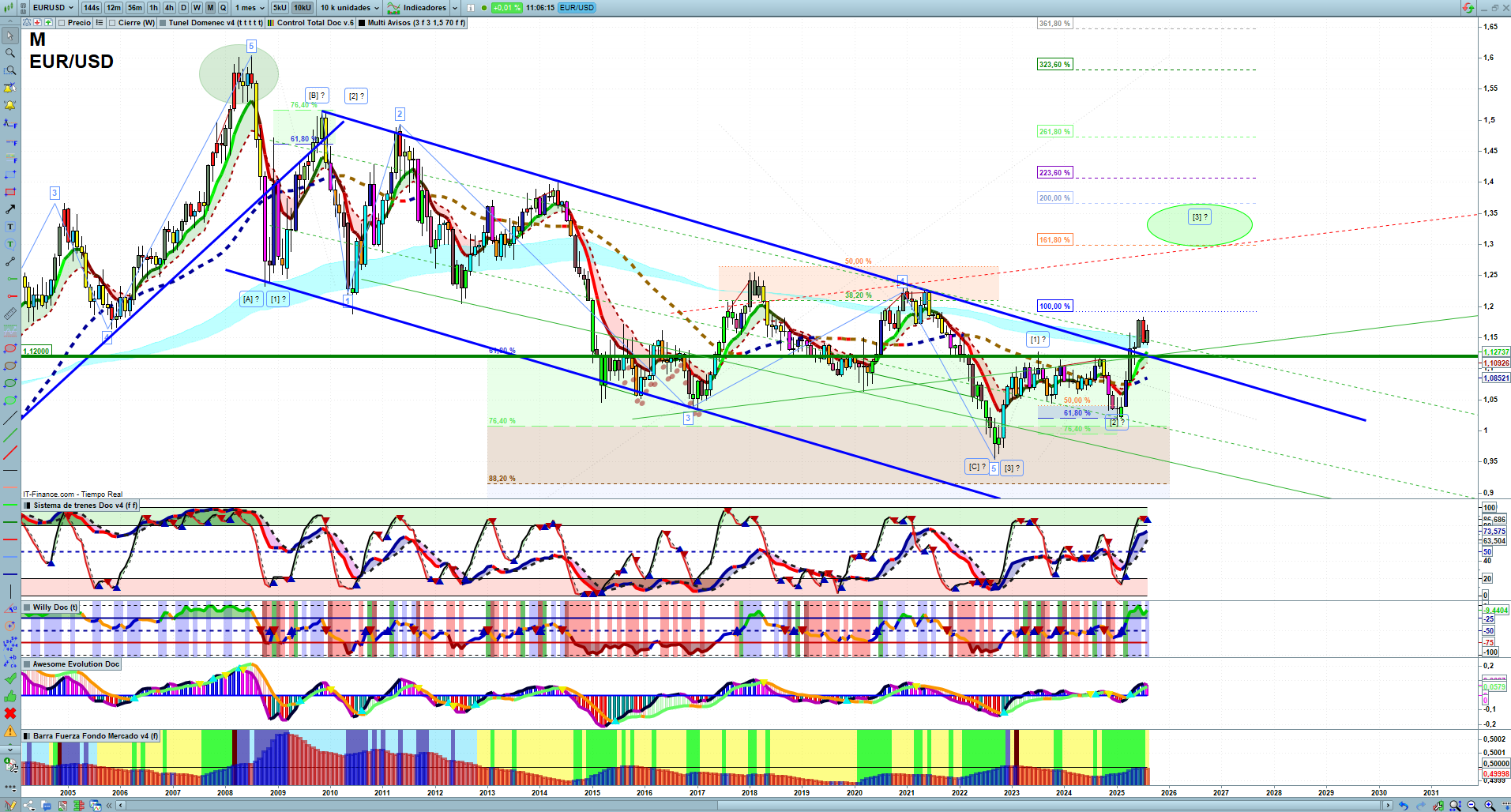Switch to the 1h timeframe

click(153, 8)
